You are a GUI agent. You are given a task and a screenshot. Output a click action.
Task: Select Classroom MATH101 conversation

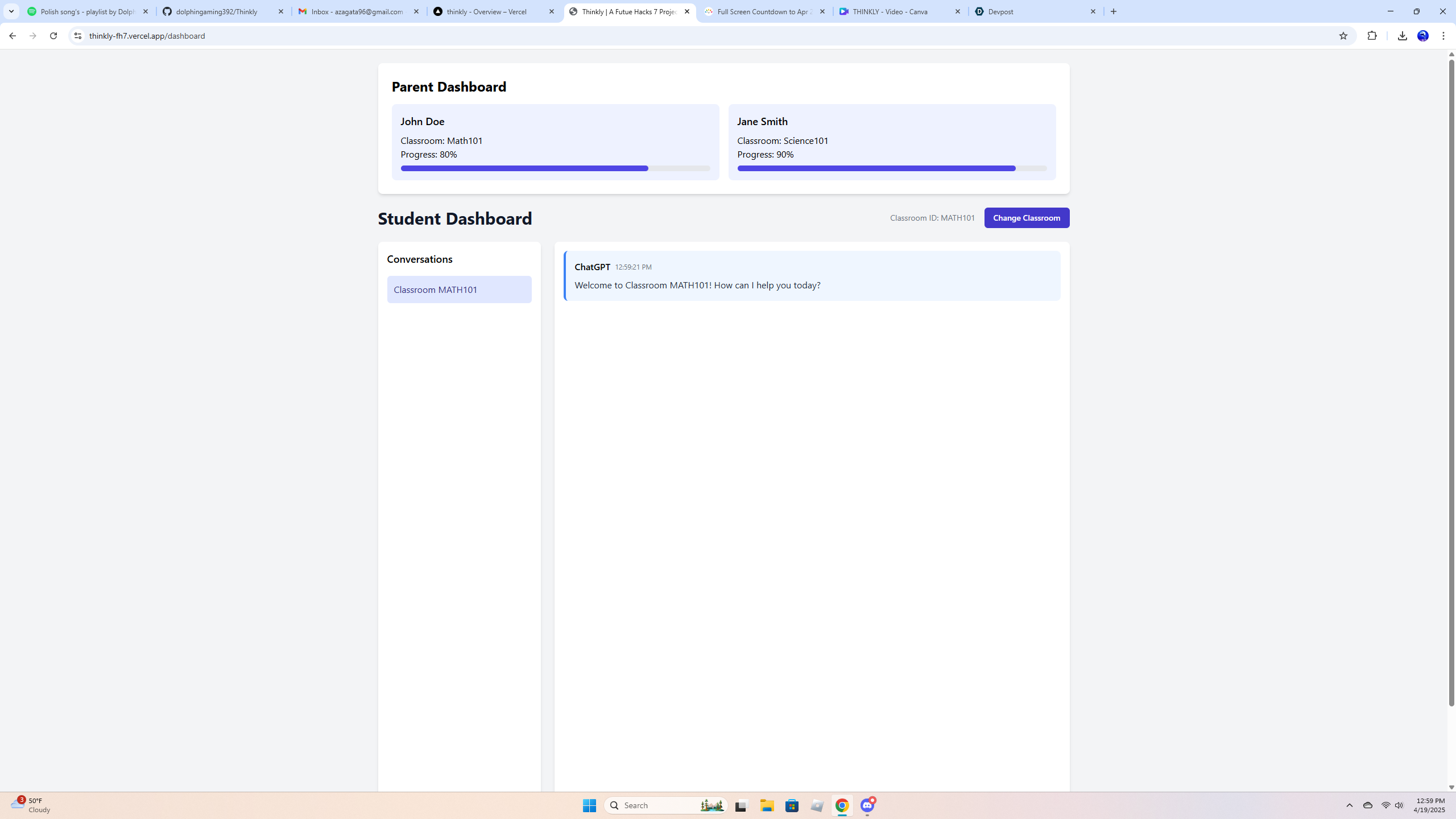coord(459,289)
